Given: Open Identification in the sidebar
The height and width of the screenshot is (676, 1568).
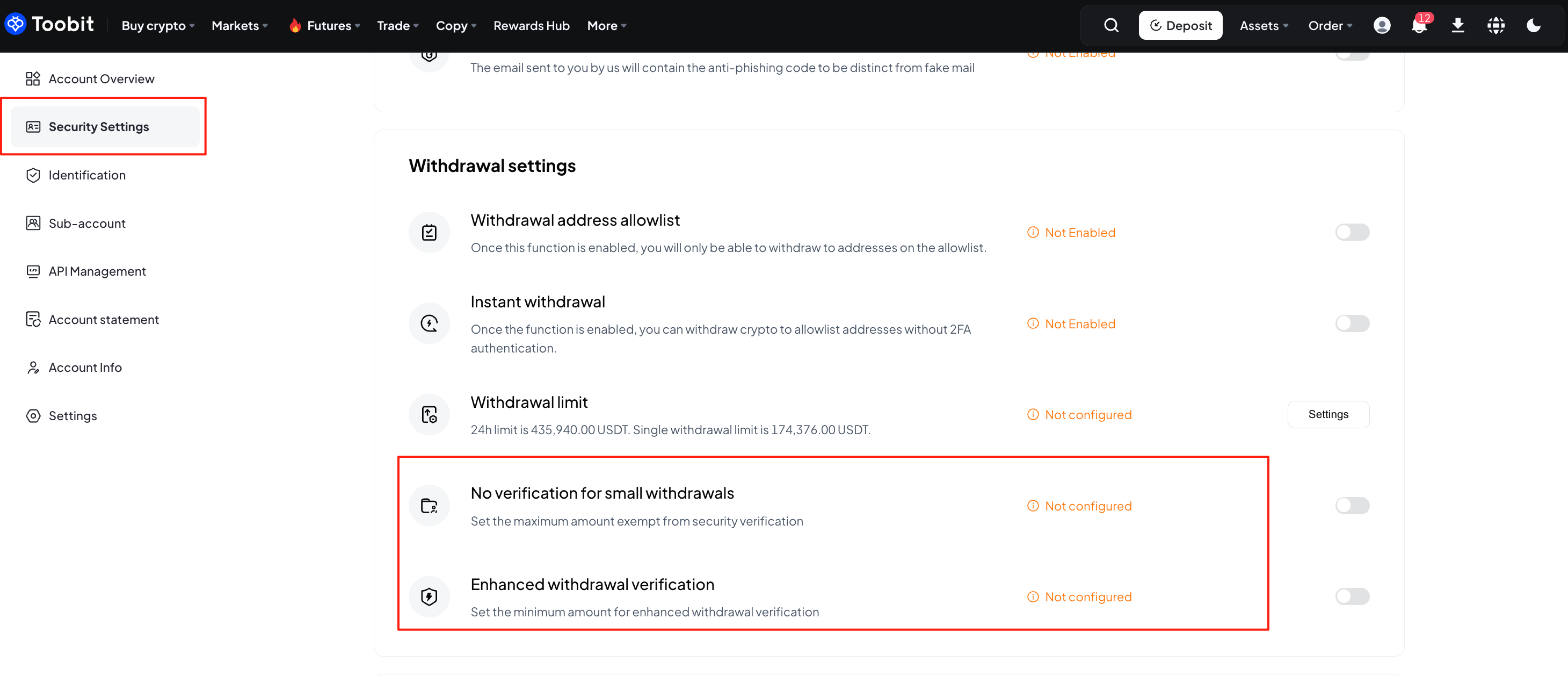Looking at the screenshot, I should tap(87, 175).
